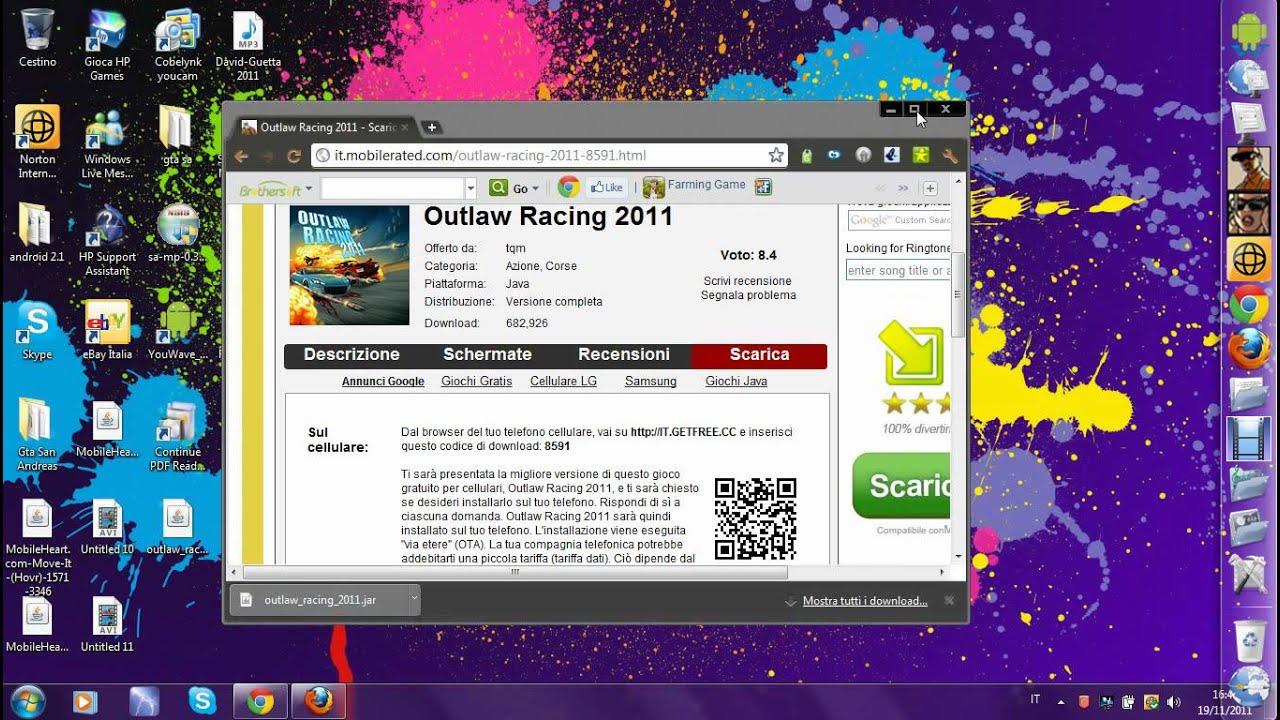The width and height of the screenshot is (1280, 720).
Task: Select the YouWave desktop icon
Action: (x=178, y=330)
